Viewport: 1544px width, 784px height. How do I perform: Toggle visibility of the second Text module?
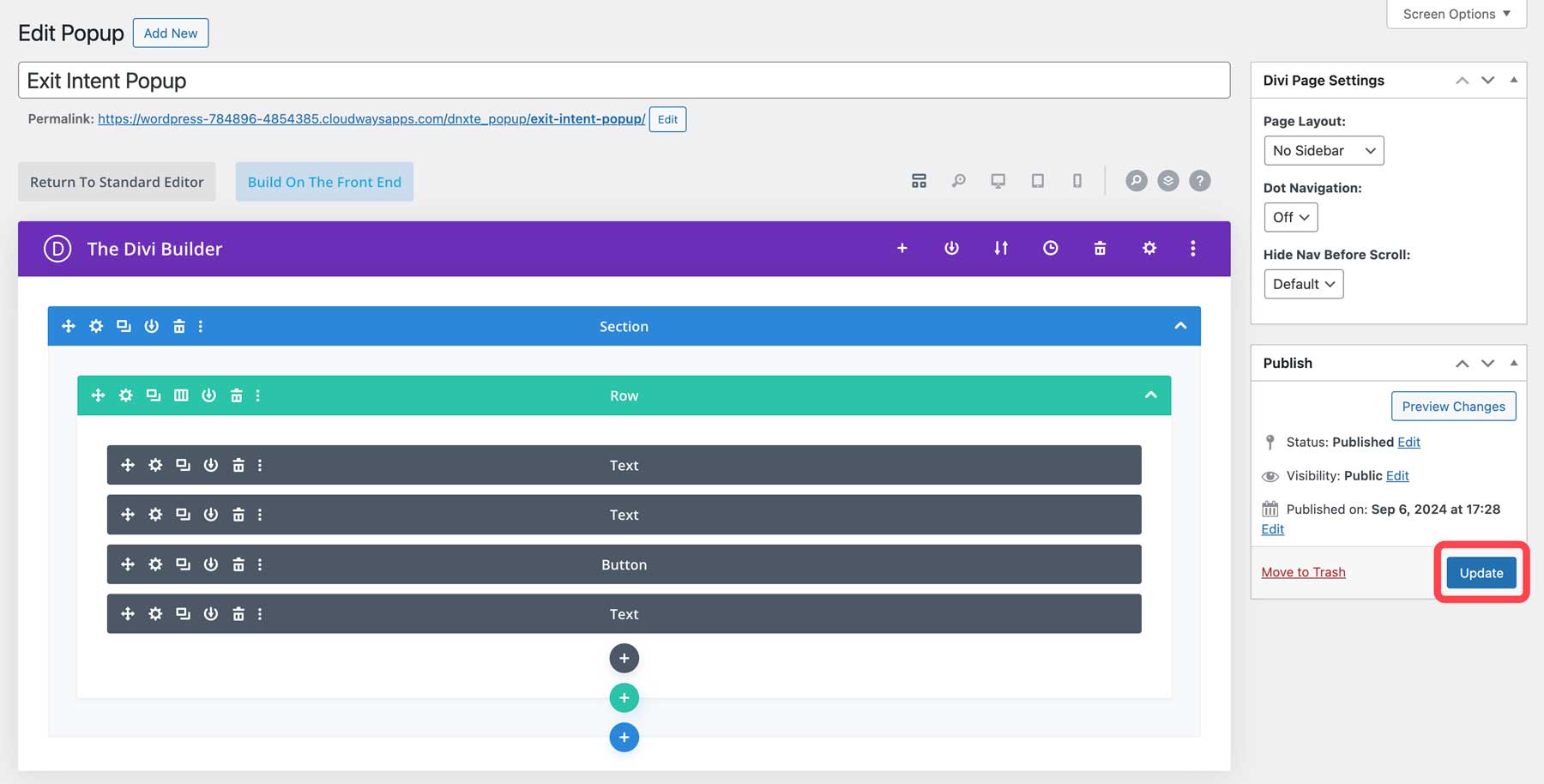click(x=211, y=515)
